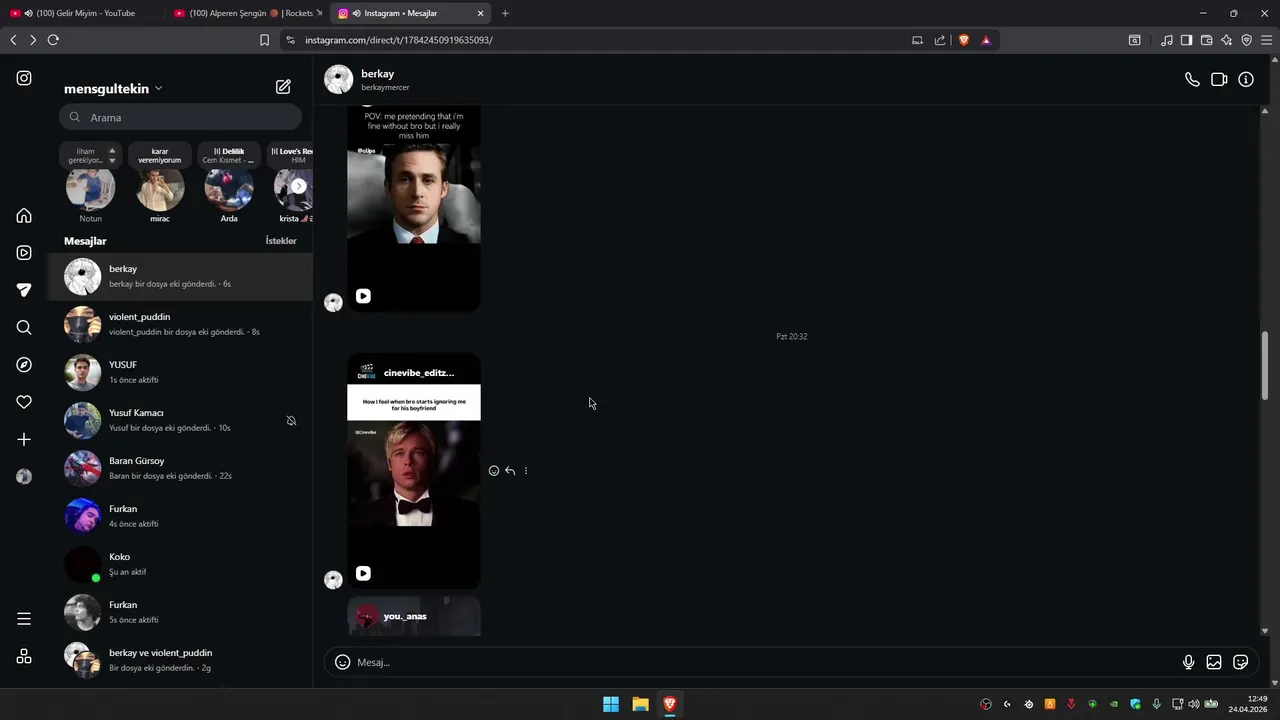Switch to Alperen Şengün Rockets tab

point(248,13)
